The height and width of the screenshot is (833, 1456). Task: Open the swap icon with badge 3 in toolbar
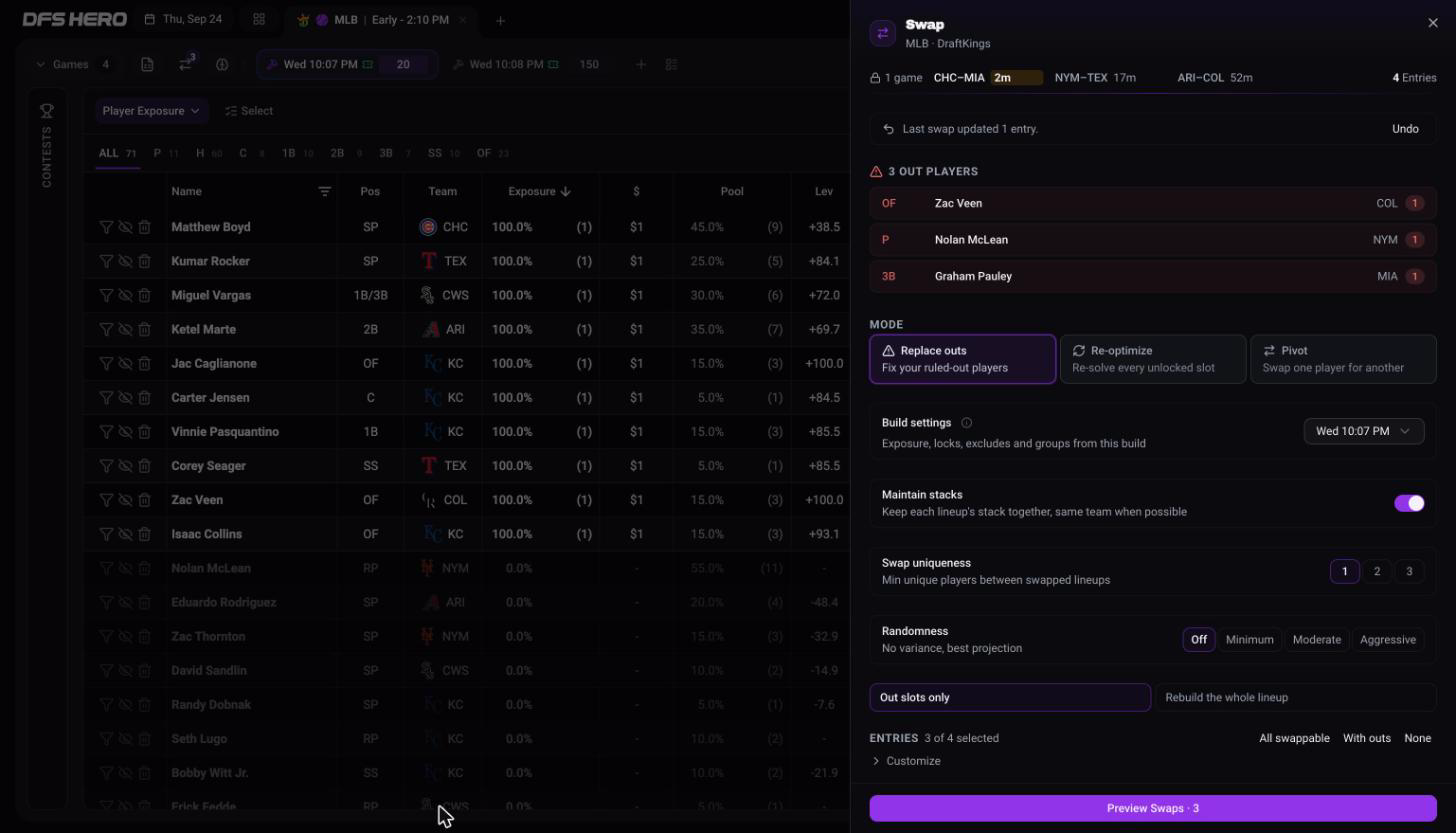point(186,64)
